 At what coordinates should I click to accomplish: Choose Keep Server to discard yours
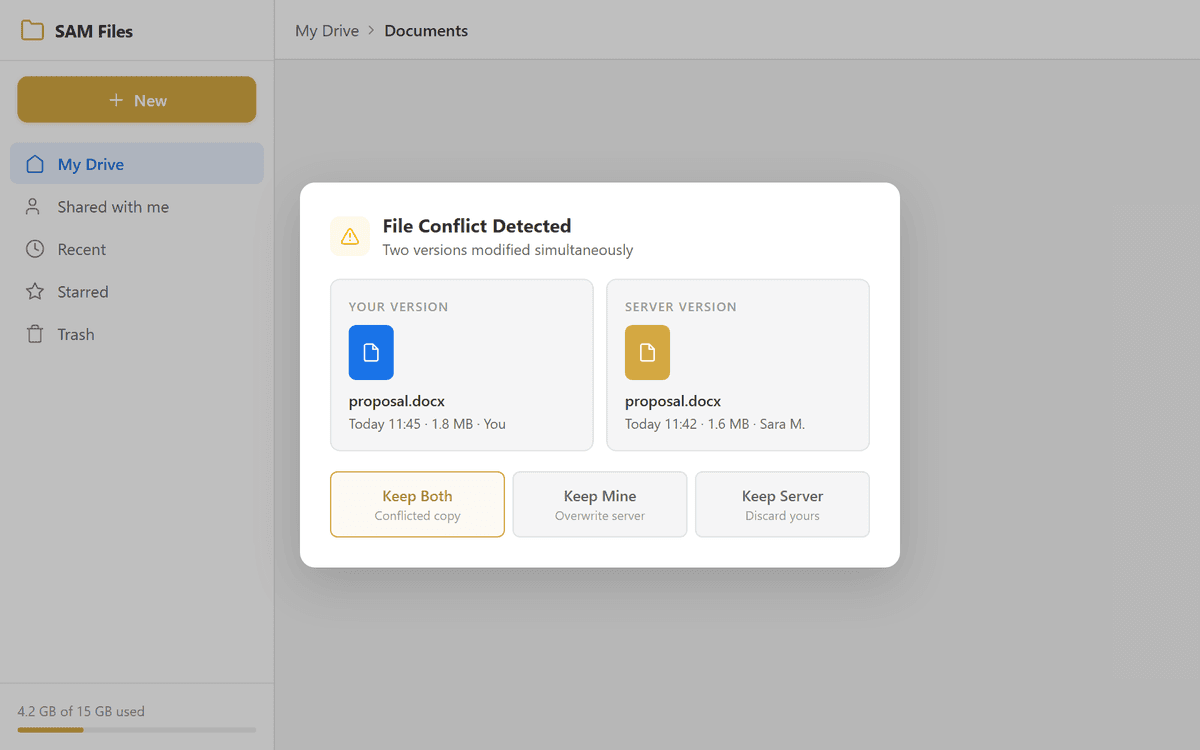(782, 505)
